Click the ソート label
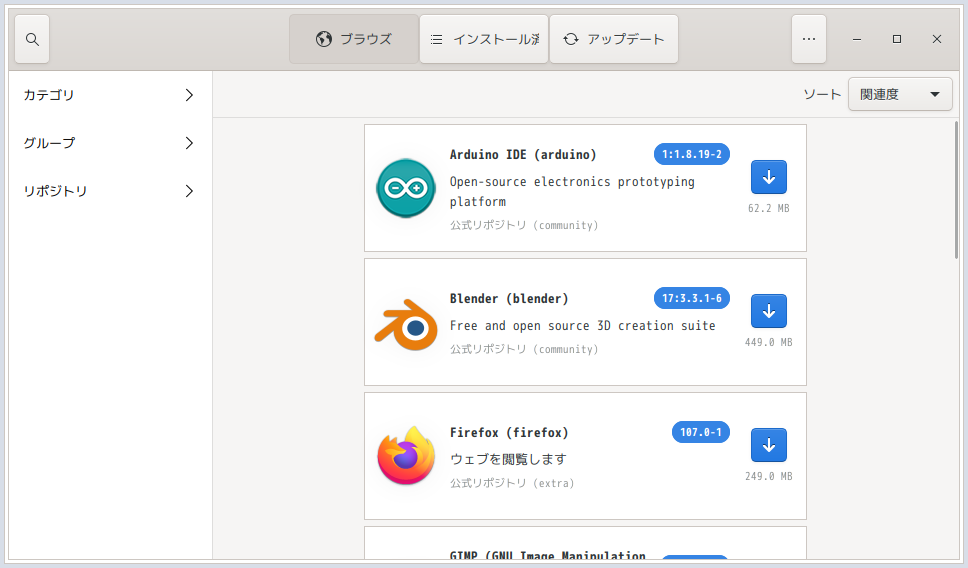The image size is (968, 568). pos(822,94)
